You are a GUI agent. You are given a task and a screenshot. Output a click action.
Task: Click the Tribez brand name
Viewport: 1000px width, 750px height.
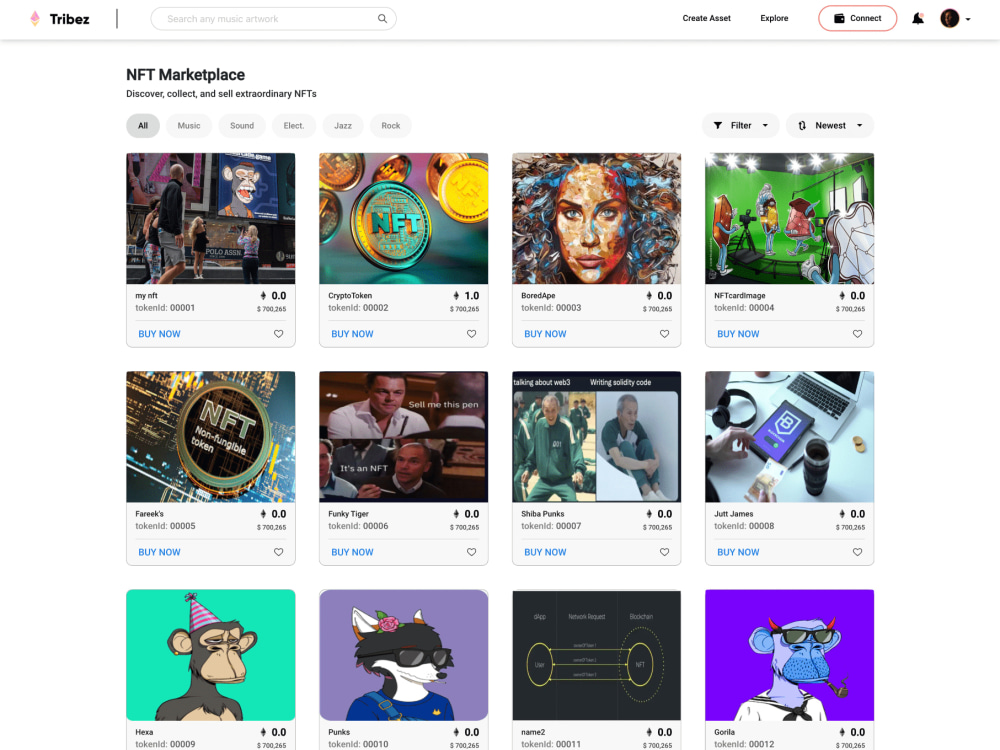[70, 19]
